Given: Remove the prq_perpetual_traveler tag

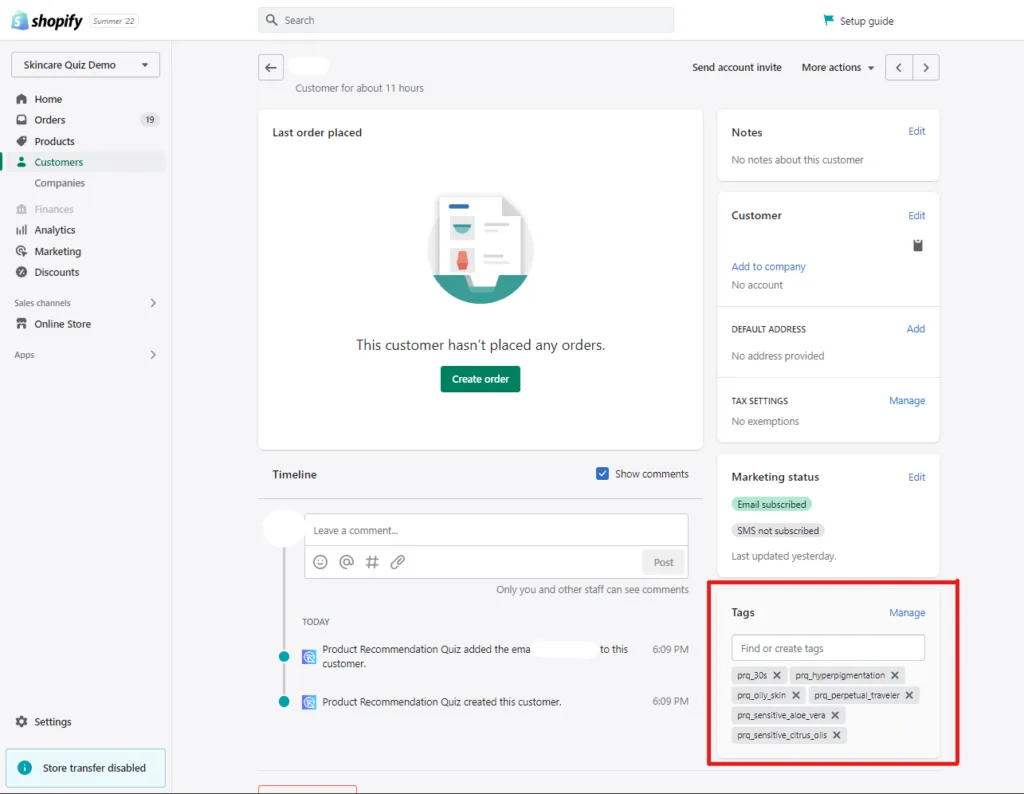Looking at the screenshot, I should 909,695.
